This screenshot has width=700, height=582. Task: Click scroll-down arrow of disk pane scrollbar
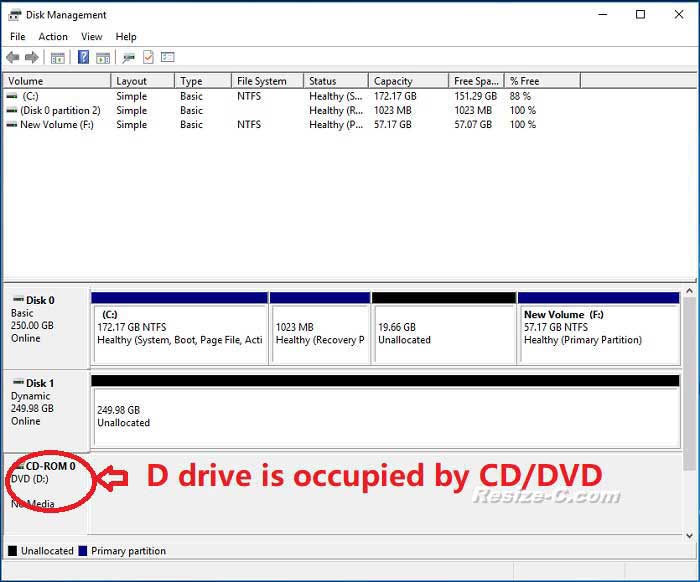[x=689, y=535]
